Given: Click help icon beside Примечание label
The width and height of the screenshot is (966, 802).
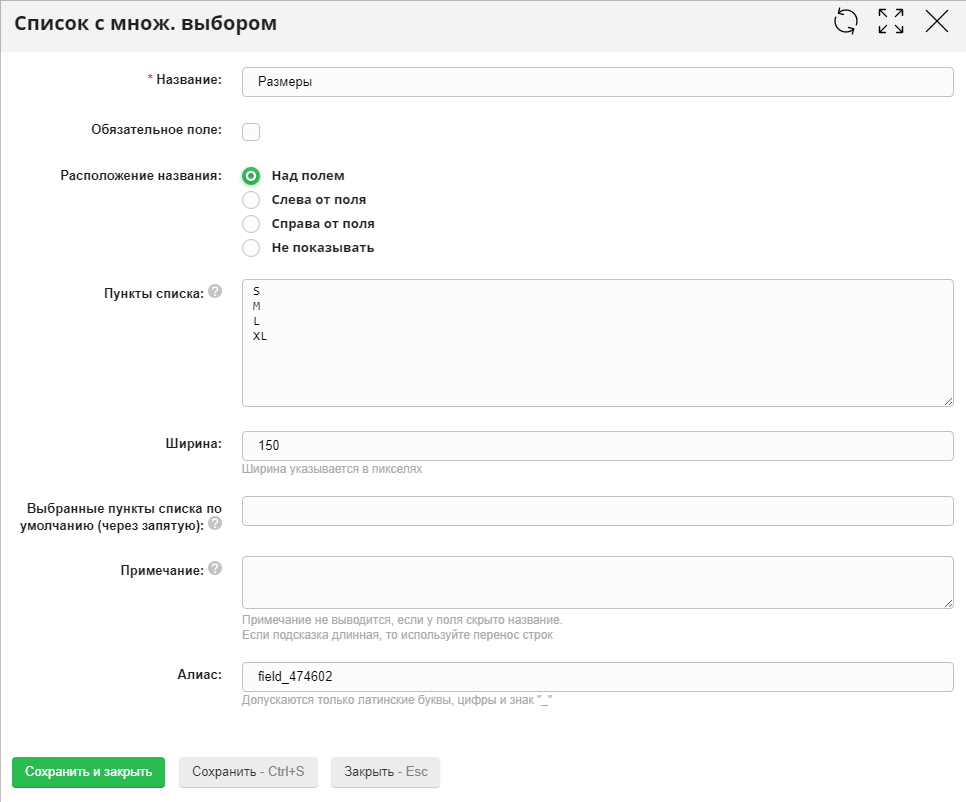Looking at the screenshot, I should pyautogui.click(x=215, y=569).
